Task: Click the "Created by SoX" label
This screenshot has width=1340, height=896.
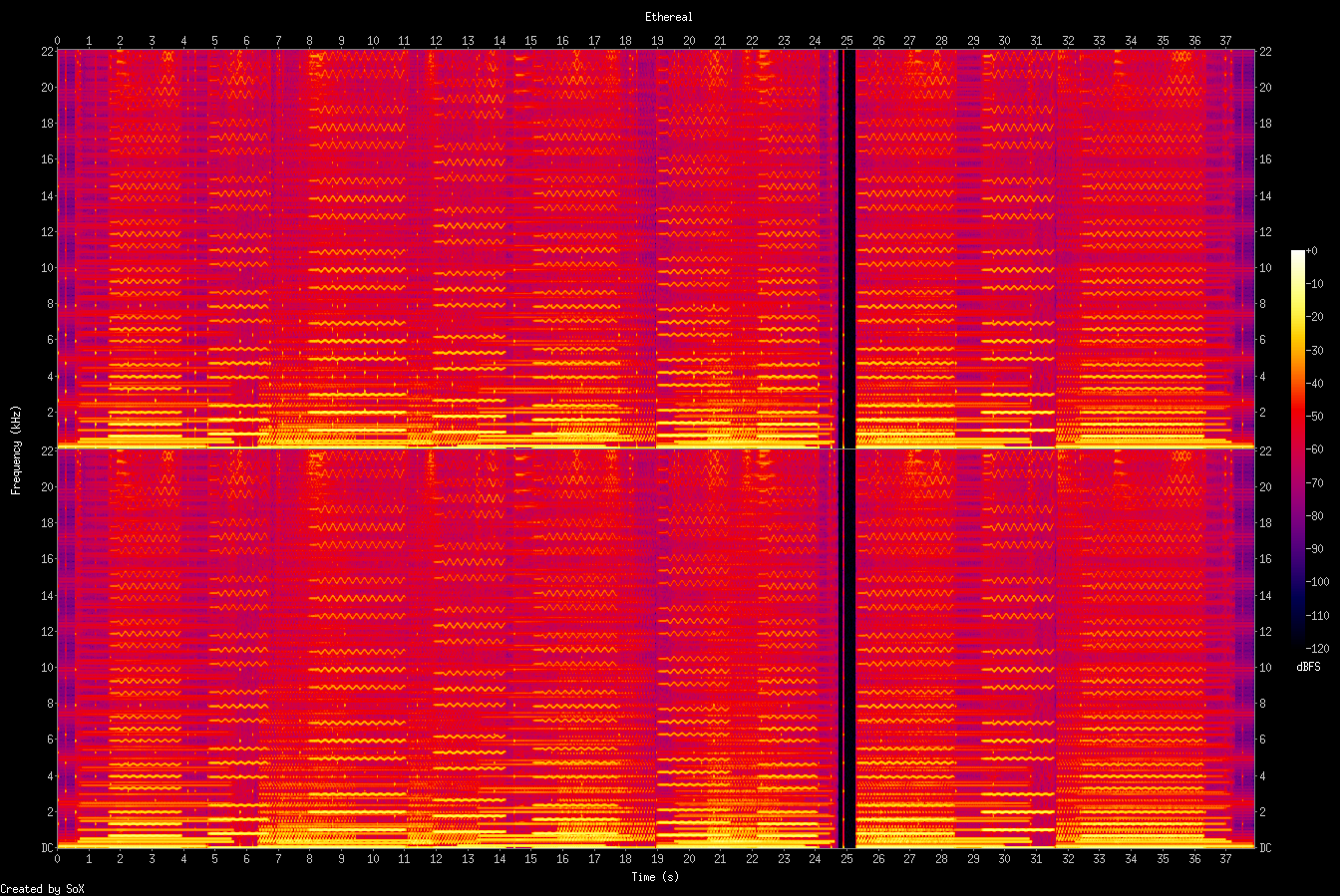Action: (x=42, y=888)
